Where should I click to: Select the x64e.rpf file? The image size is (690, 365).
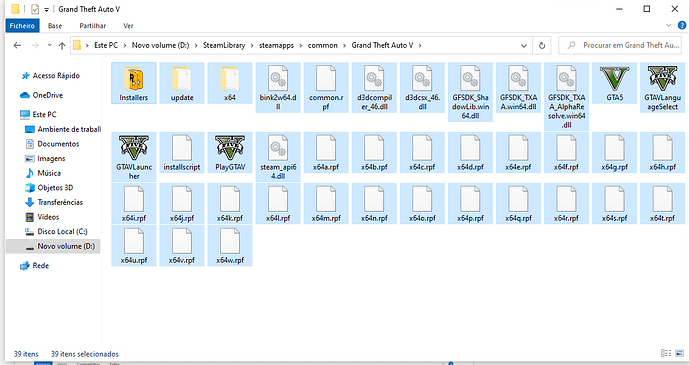click(518, 153)
